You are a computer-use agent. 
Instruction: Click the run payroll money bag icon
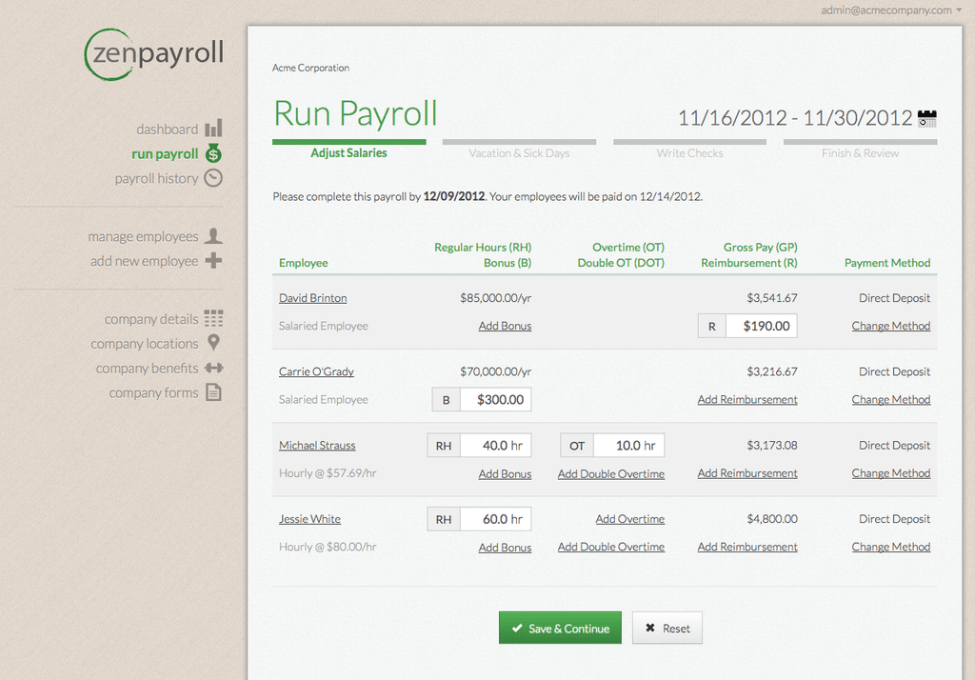213,154
